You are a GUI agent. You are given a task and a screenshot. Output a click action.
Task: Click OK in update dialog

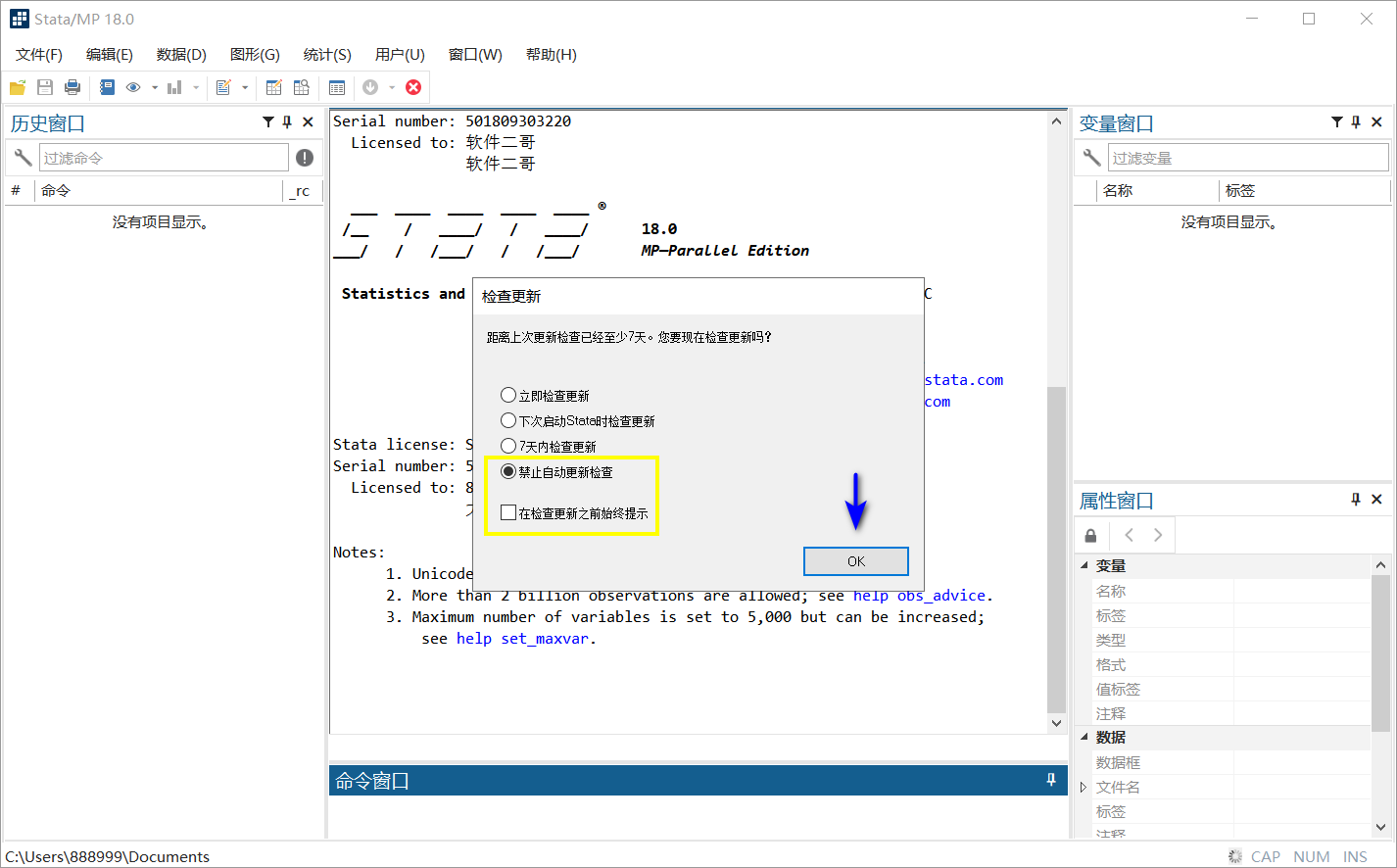coord(856,561)
